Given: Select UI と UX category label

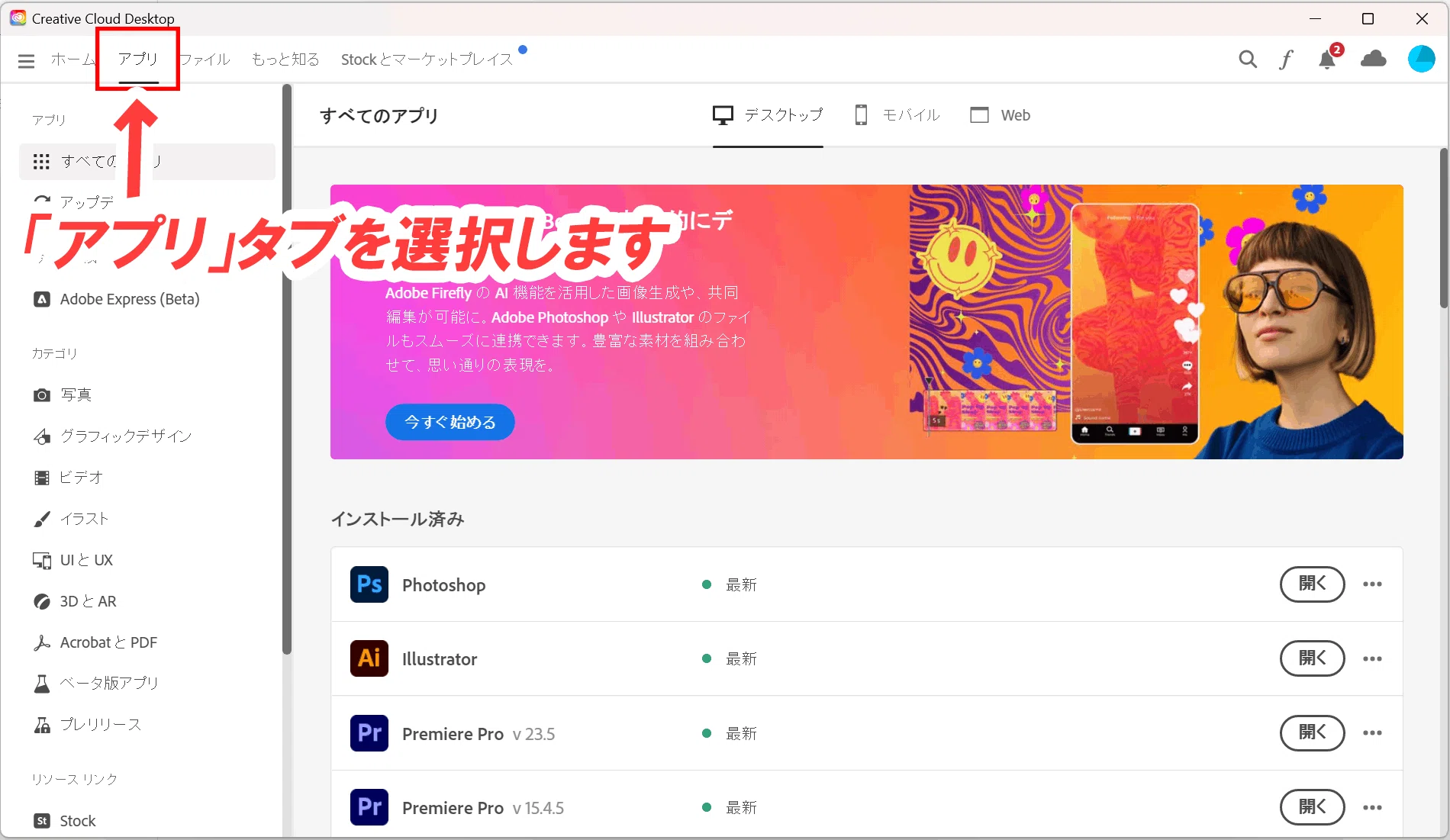Looking at the screenshot, I should (86, 560).
